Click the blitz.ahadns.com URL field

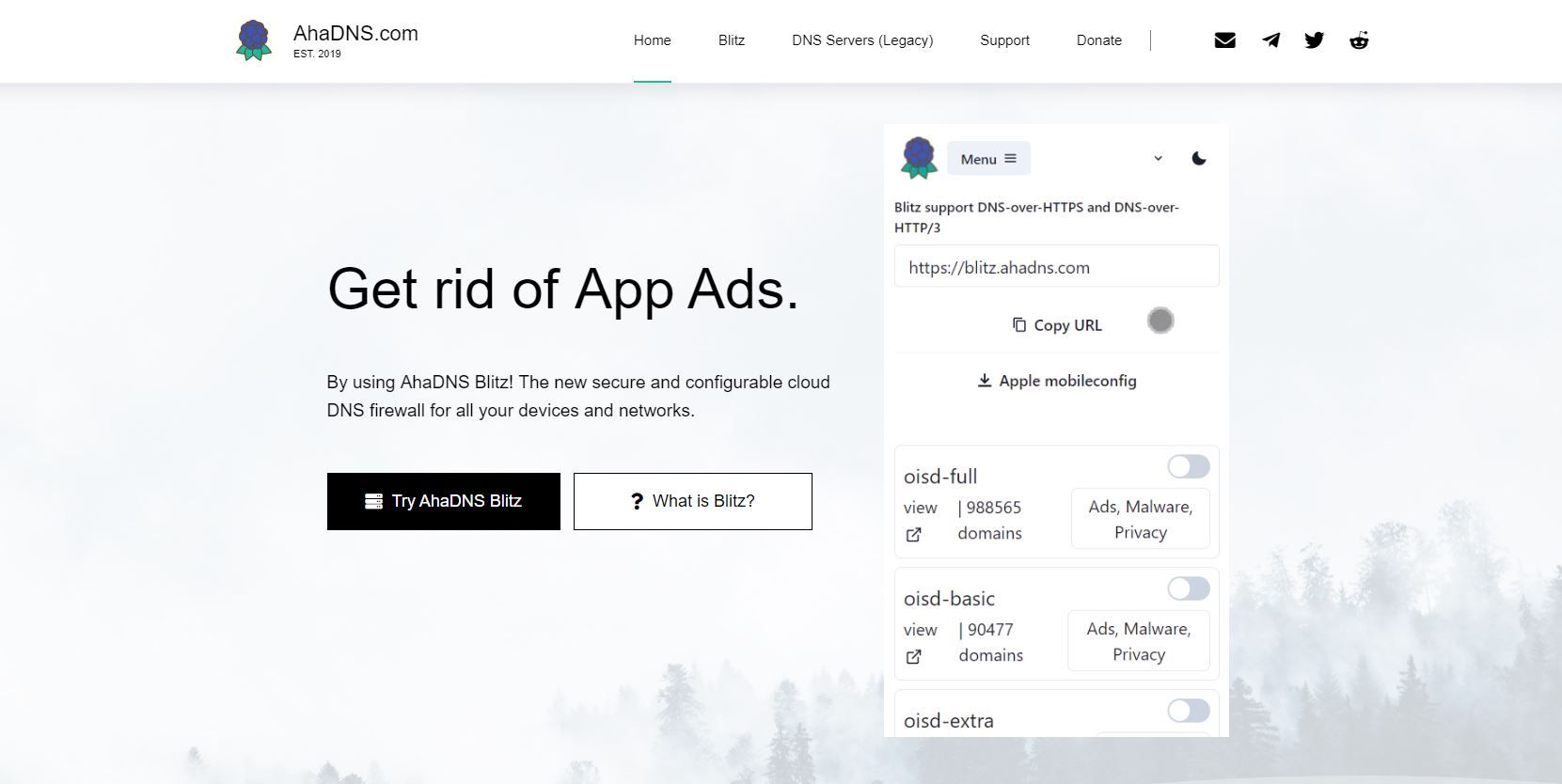1057,267
